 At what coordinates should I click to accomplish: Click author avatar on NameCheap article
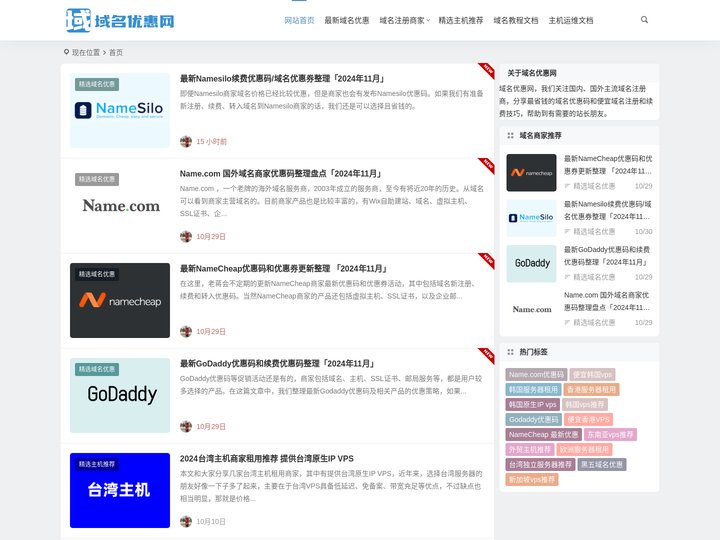point(186,332)
